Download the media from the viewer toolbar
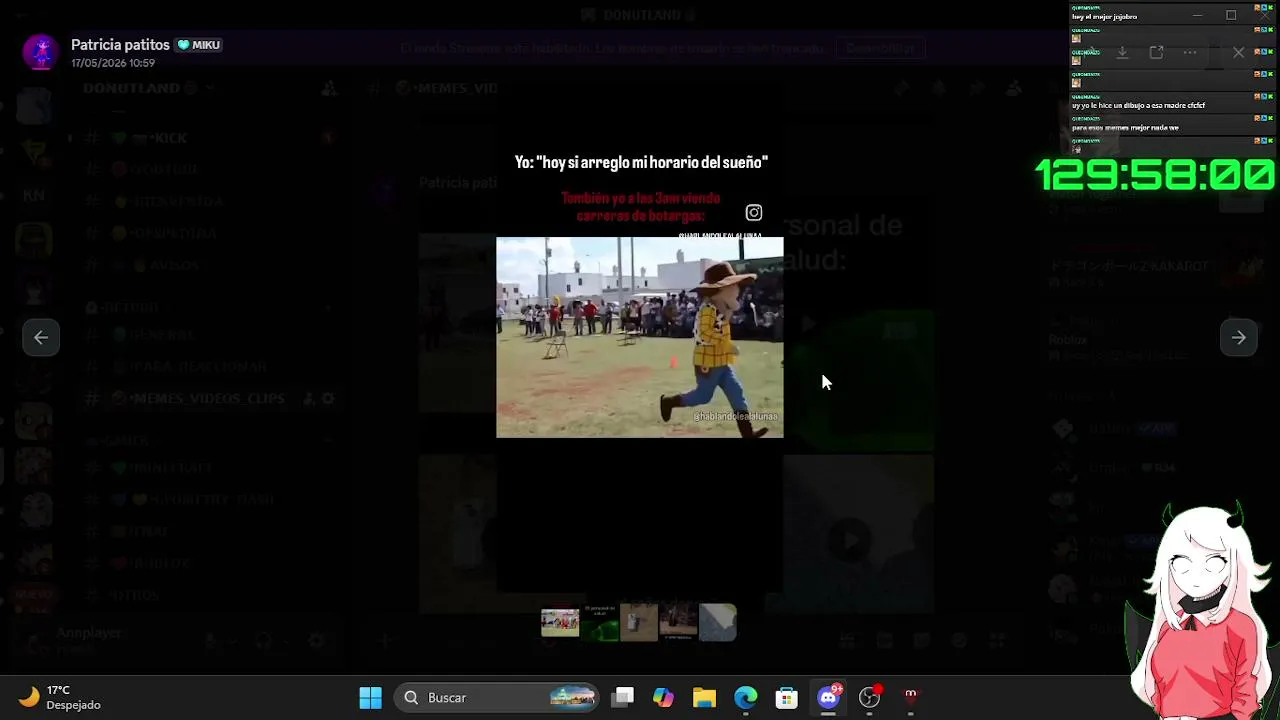This screenshot has height=720, width=1280. point(1122,52)
